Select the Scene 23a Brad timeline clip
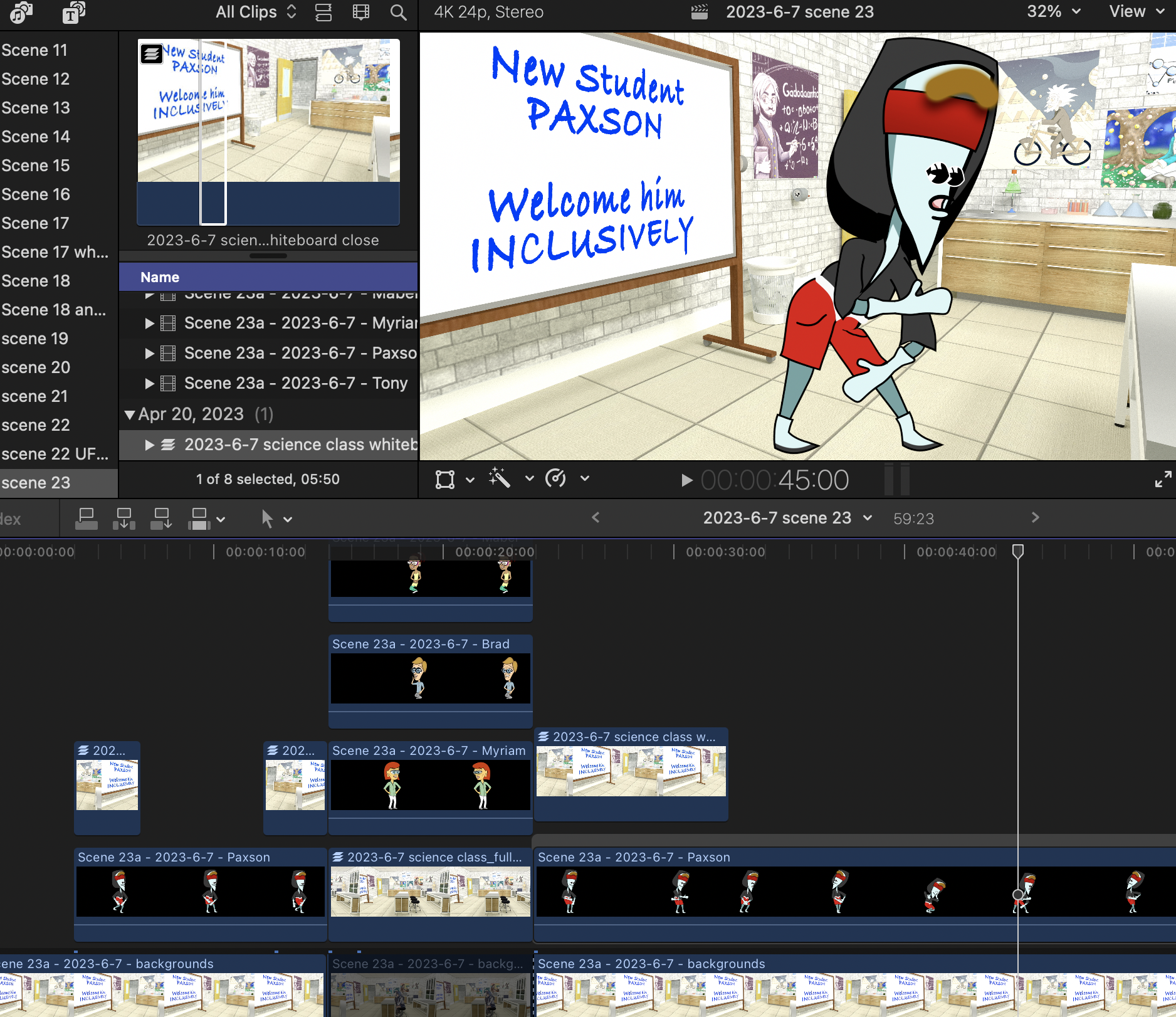The image size is (1176, 1017). [x=431, y=681]
